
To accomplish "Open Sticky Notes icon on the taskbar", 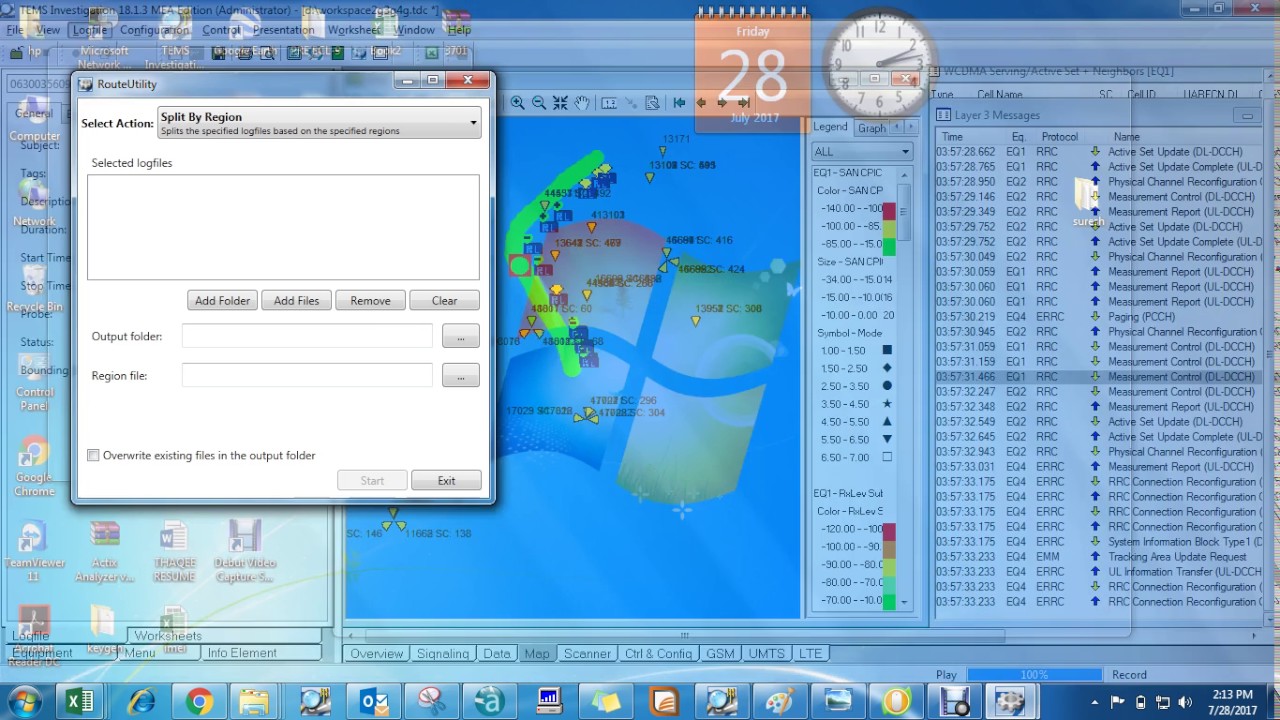I will [605, 701].
